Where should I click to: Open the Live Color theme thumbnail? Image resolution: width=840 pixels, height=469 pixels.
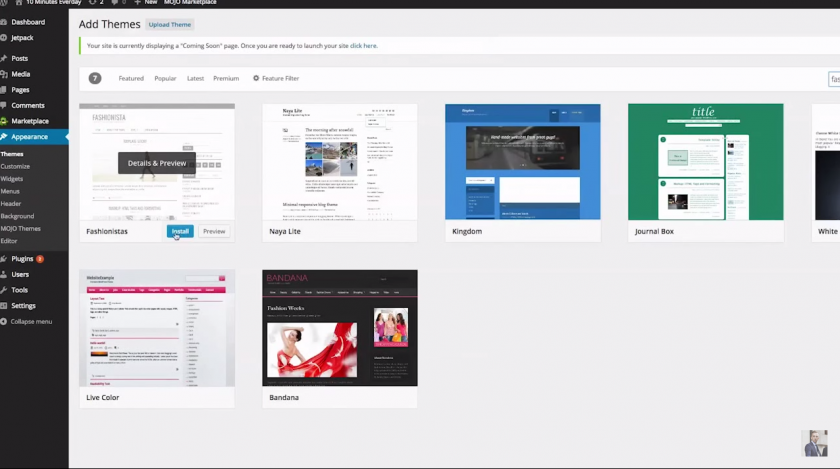pyautogui.click(x=157, y=328)
